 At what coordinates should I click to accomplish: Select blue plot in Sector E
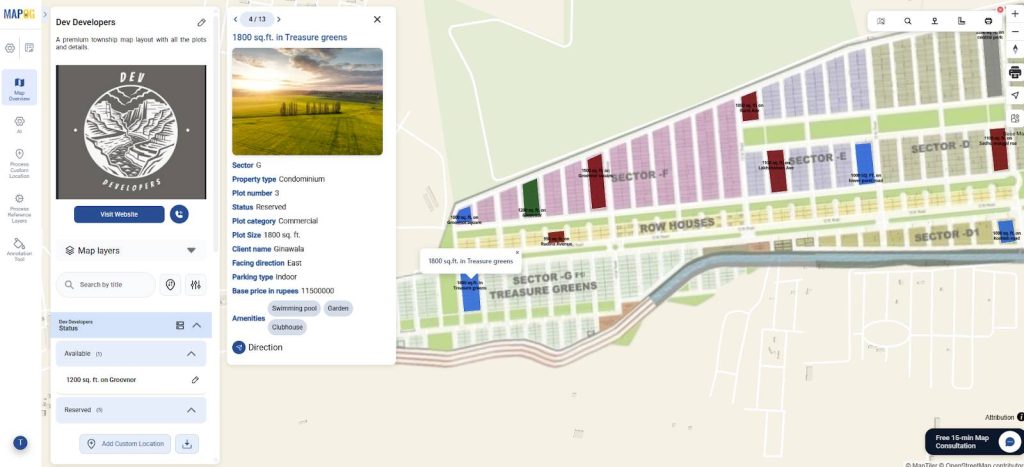(865, 163)
